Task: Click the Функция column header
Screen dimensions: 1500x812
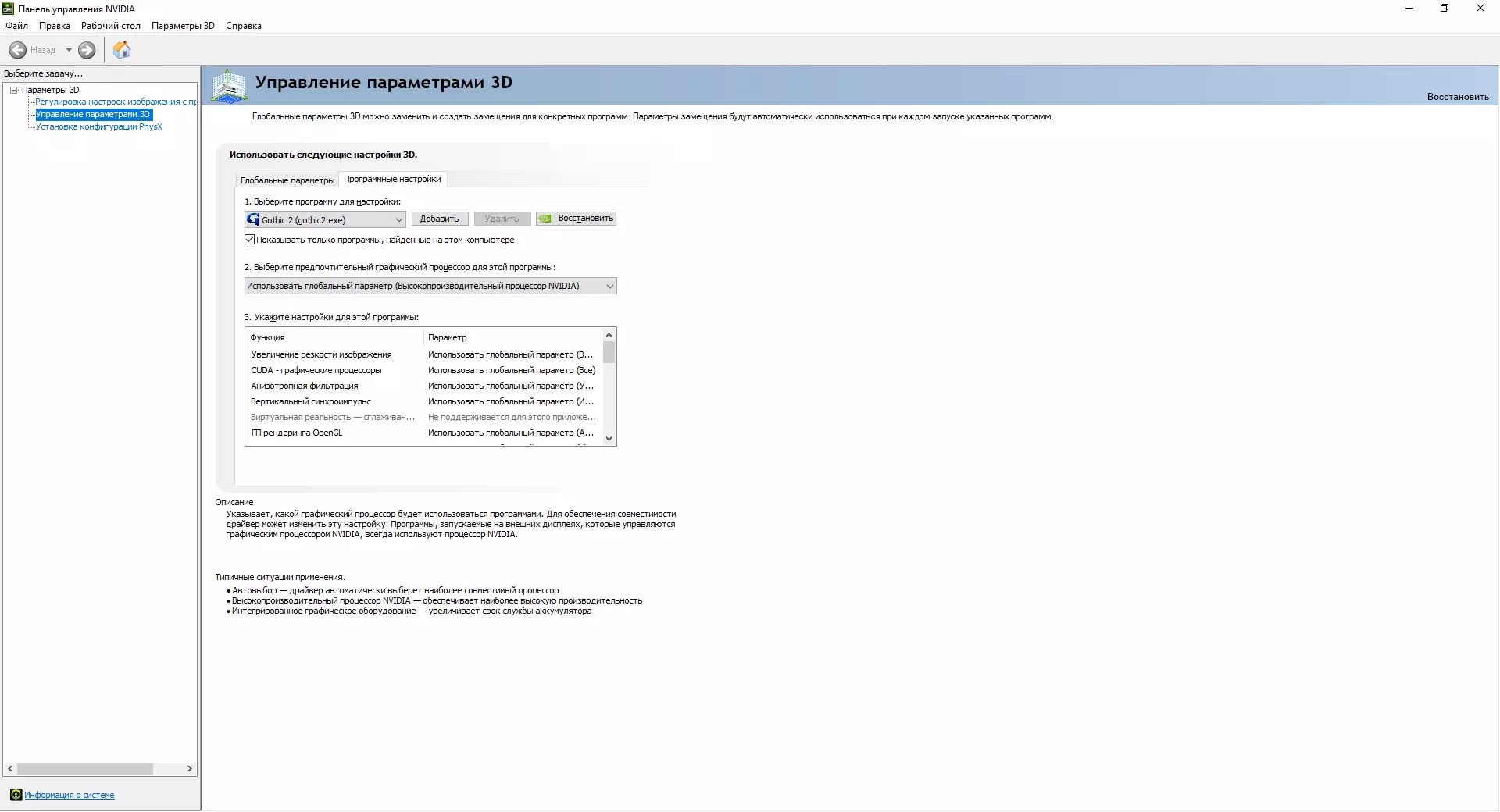Action: point(335,337)
